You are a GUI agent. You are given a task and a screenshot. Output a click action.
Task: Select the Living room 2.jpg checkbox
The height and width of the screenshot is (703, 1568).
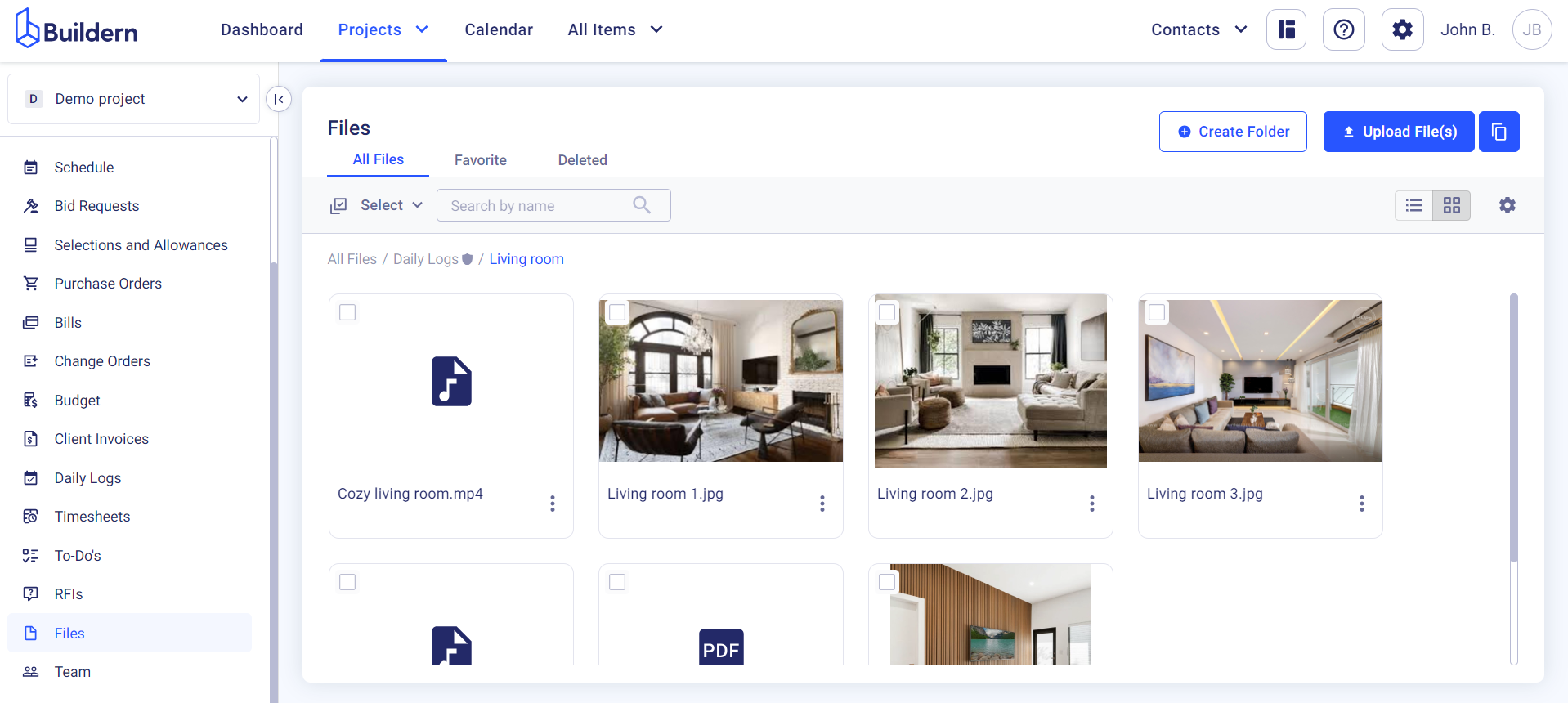[887, 312]
